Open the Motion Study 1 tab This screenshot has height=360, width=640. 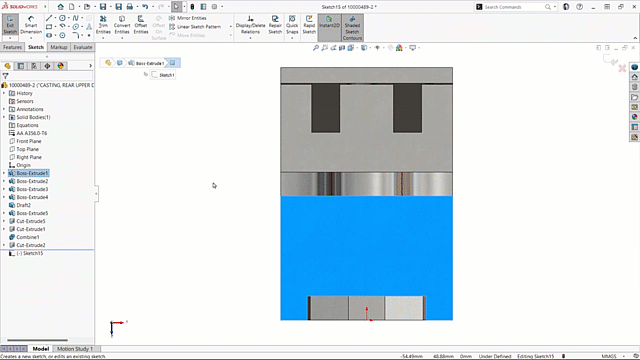75,349
